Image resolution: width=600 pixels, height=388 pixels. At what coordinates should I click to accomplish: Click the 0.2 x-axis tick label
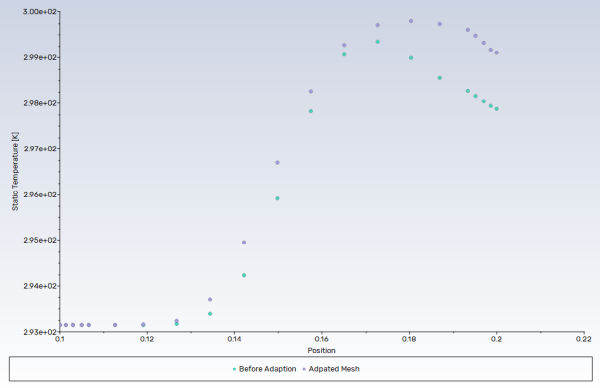pyautogui.click(x=496, y=339)
